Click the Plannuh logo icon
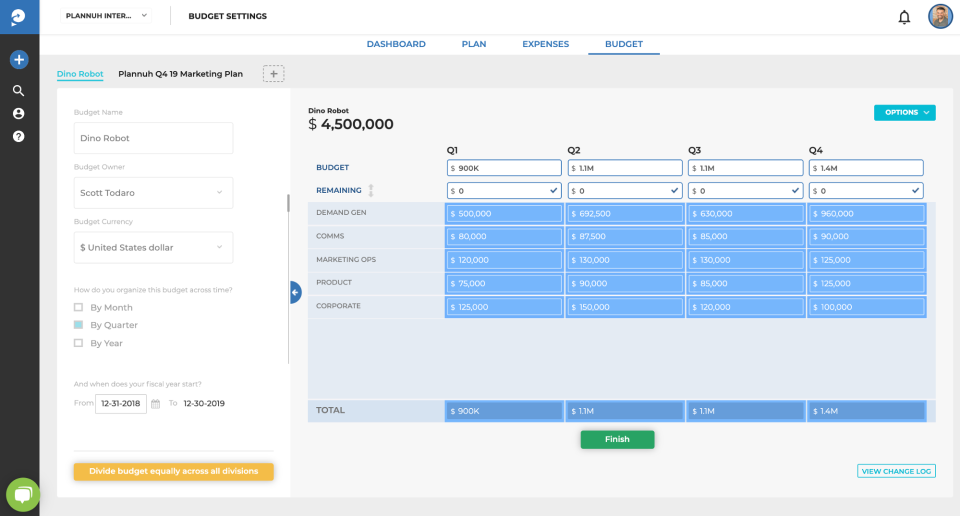The height and width of the screenshot is (516, 960). (x=19, y=17)
